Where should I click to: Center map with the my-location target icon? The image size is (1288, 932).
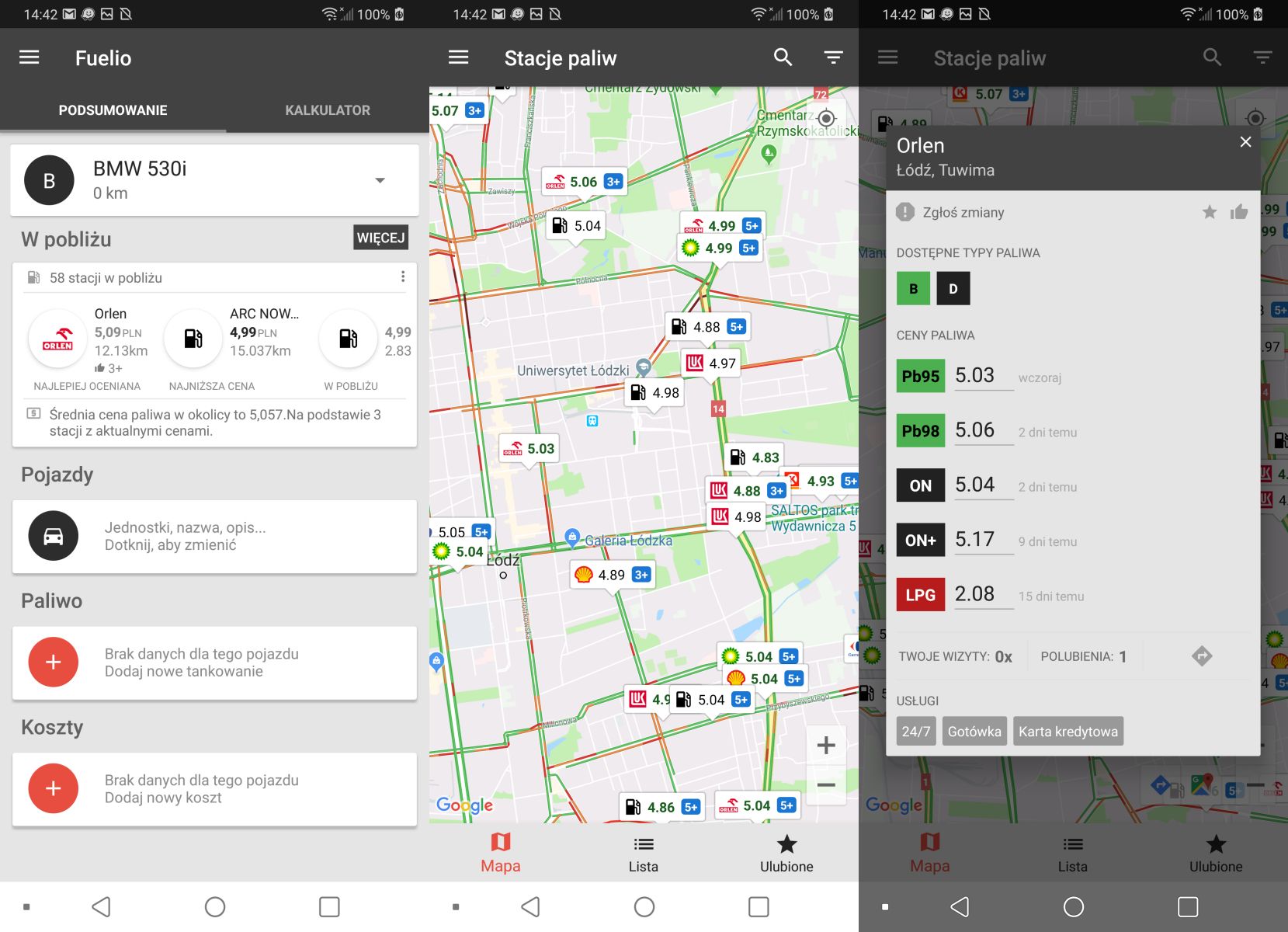click(x=827, y=118)
